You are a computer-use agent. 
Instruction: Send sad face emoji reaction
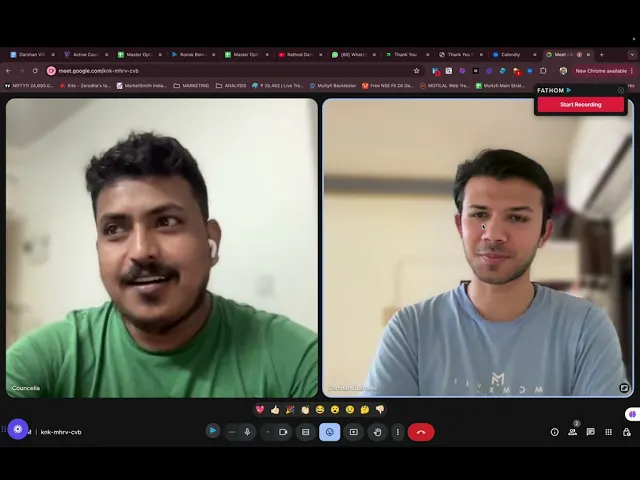(x=350, y=409)
